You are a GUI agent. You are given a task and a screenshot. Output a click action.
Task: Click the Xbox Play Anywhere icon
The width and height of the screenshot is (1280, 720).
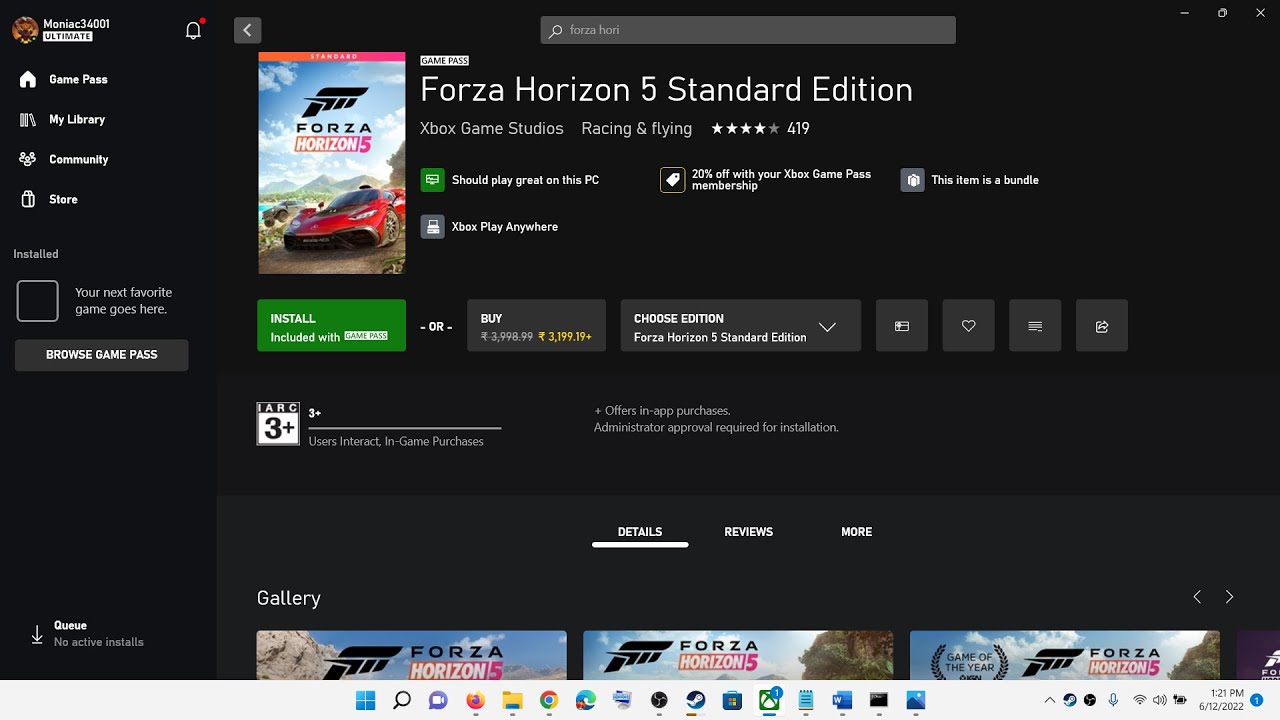432,227
